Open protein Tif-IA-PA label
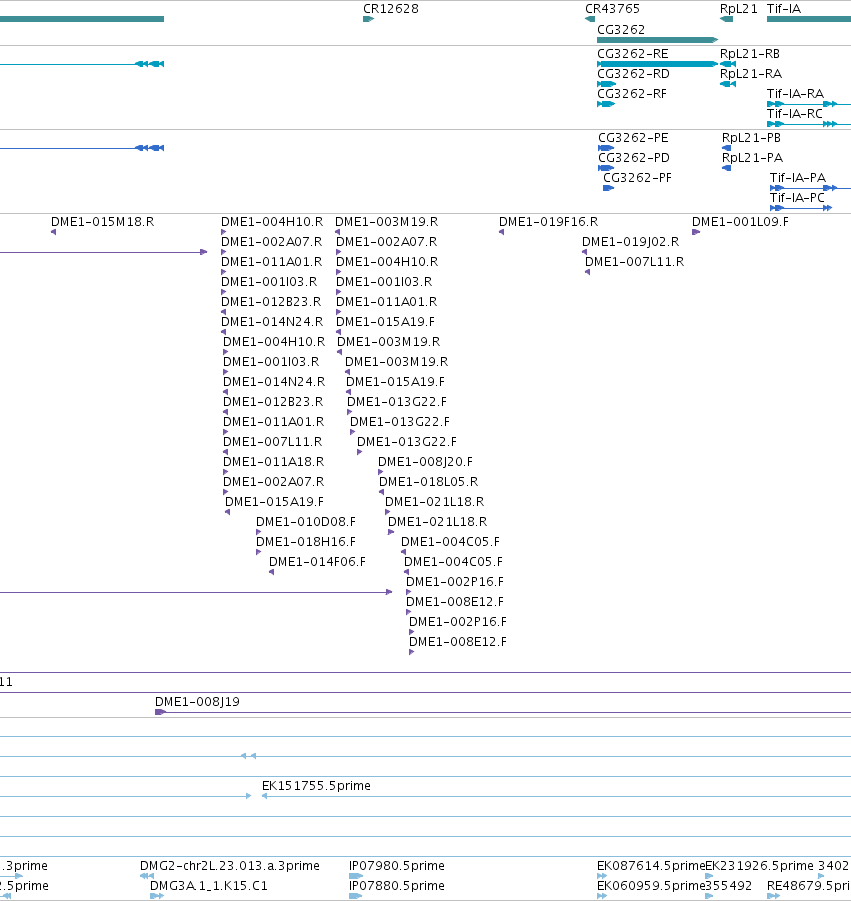This screenshot has height=901, width=851. 798,178
